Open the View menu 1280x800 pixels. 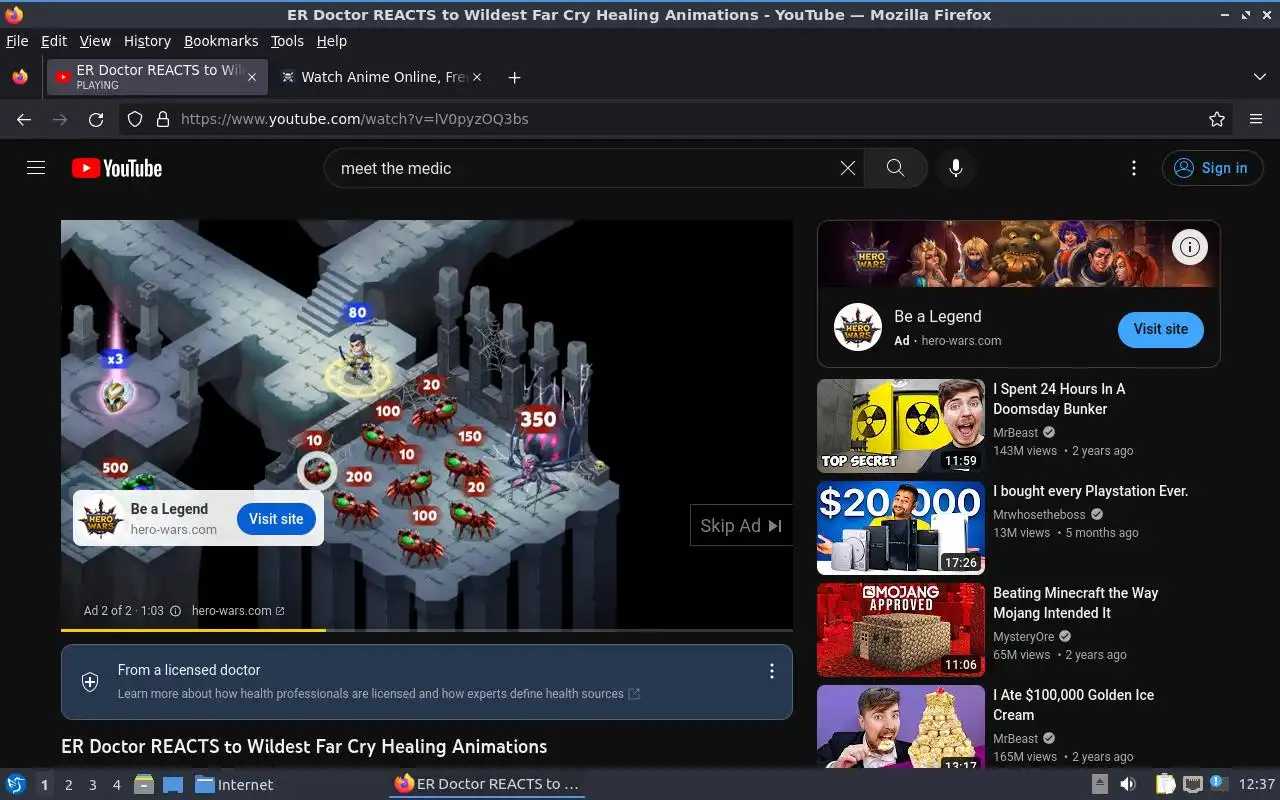tap(95, 41)
